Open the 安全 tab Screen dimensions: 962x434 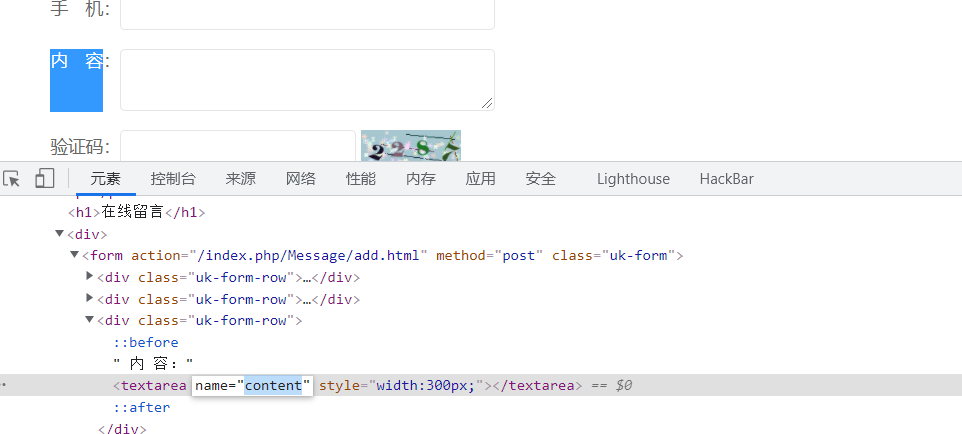(x=540, y=179)
